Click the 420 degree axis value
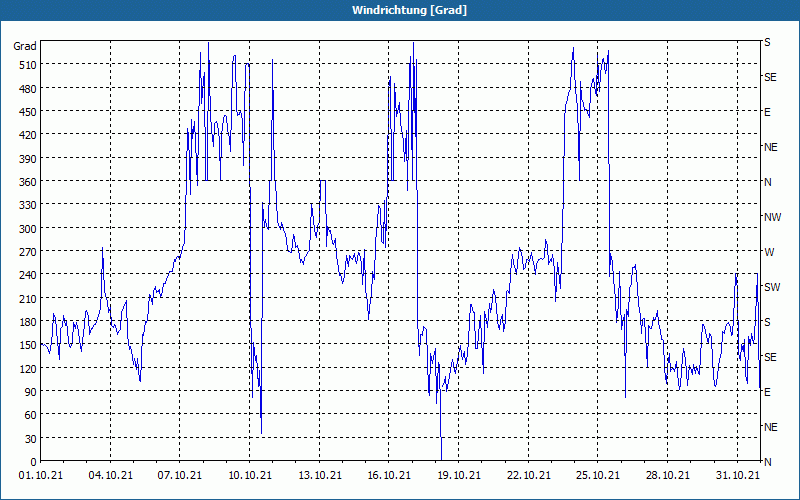Viewport: 800px width, 500px height. tap(28, 135)
